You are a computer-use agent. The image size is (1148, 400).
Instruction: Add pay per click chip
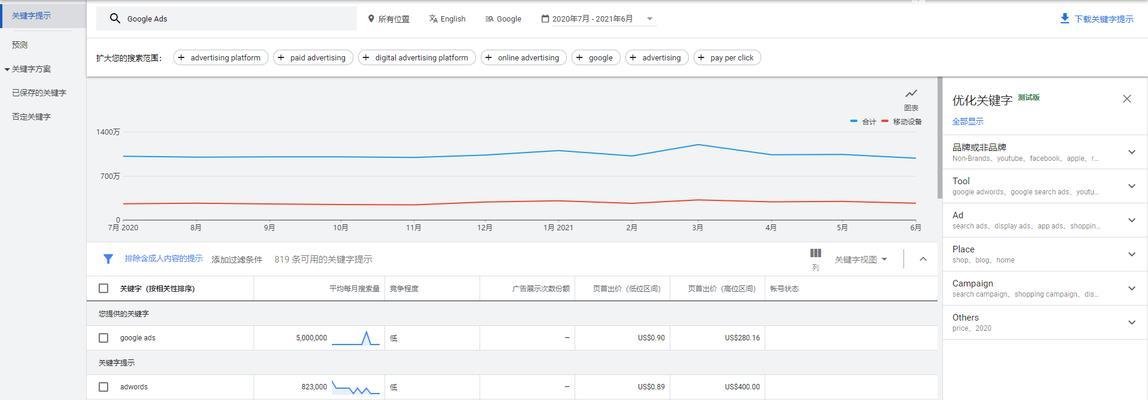728,58
